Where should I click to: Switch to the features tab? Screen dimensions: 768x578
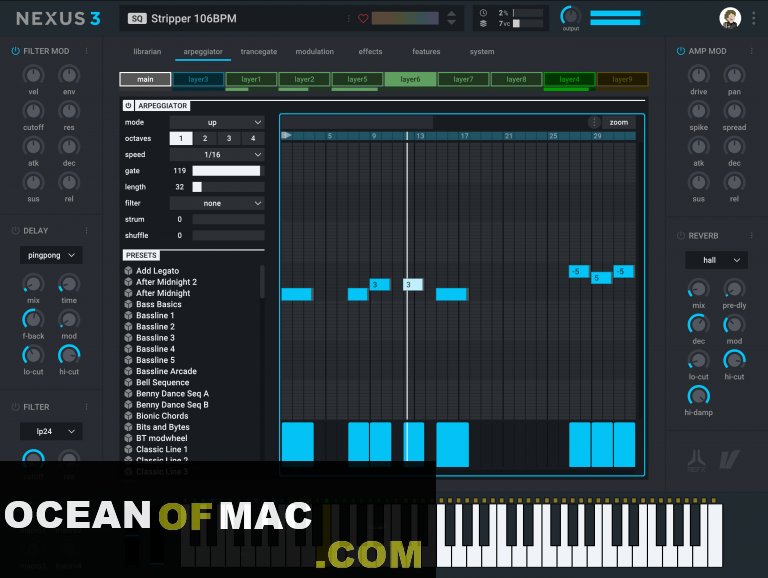click(x=426, y=51)
